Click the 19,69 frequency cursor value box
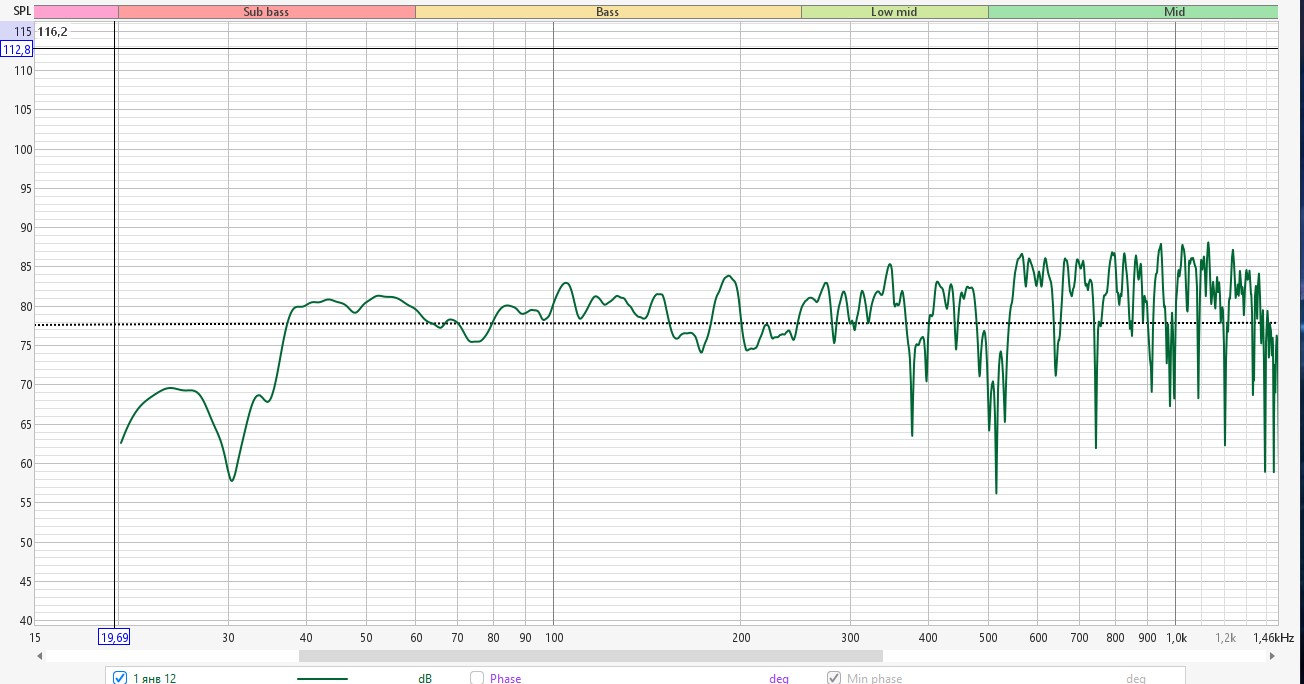 pos(114,637)
